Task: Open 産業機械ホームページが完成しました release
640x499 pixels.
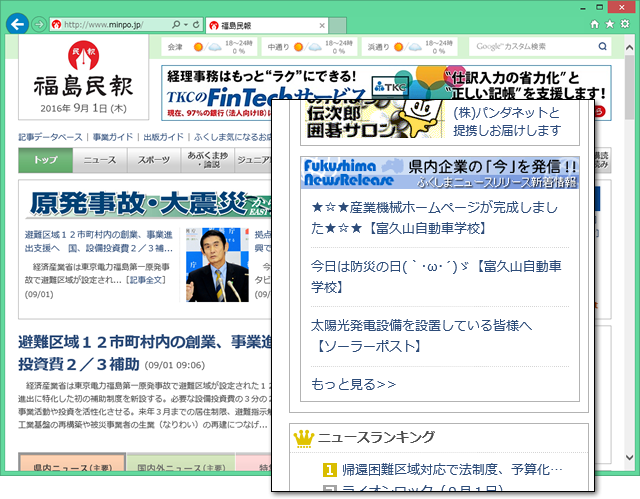Action: pyautogui.click(x=434, y=218)
